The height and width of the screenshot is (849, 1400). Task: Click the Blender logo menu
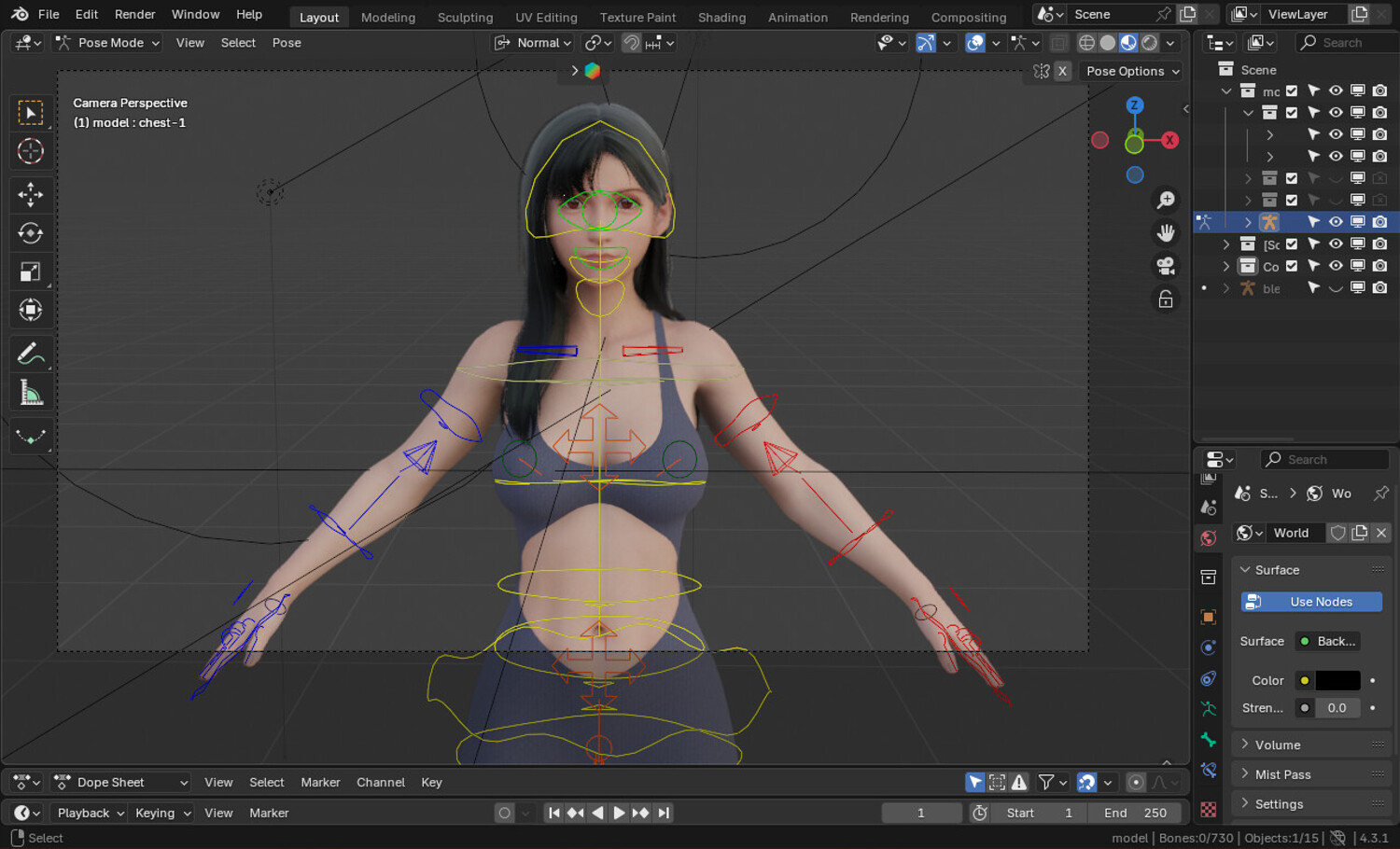[20, 14]
